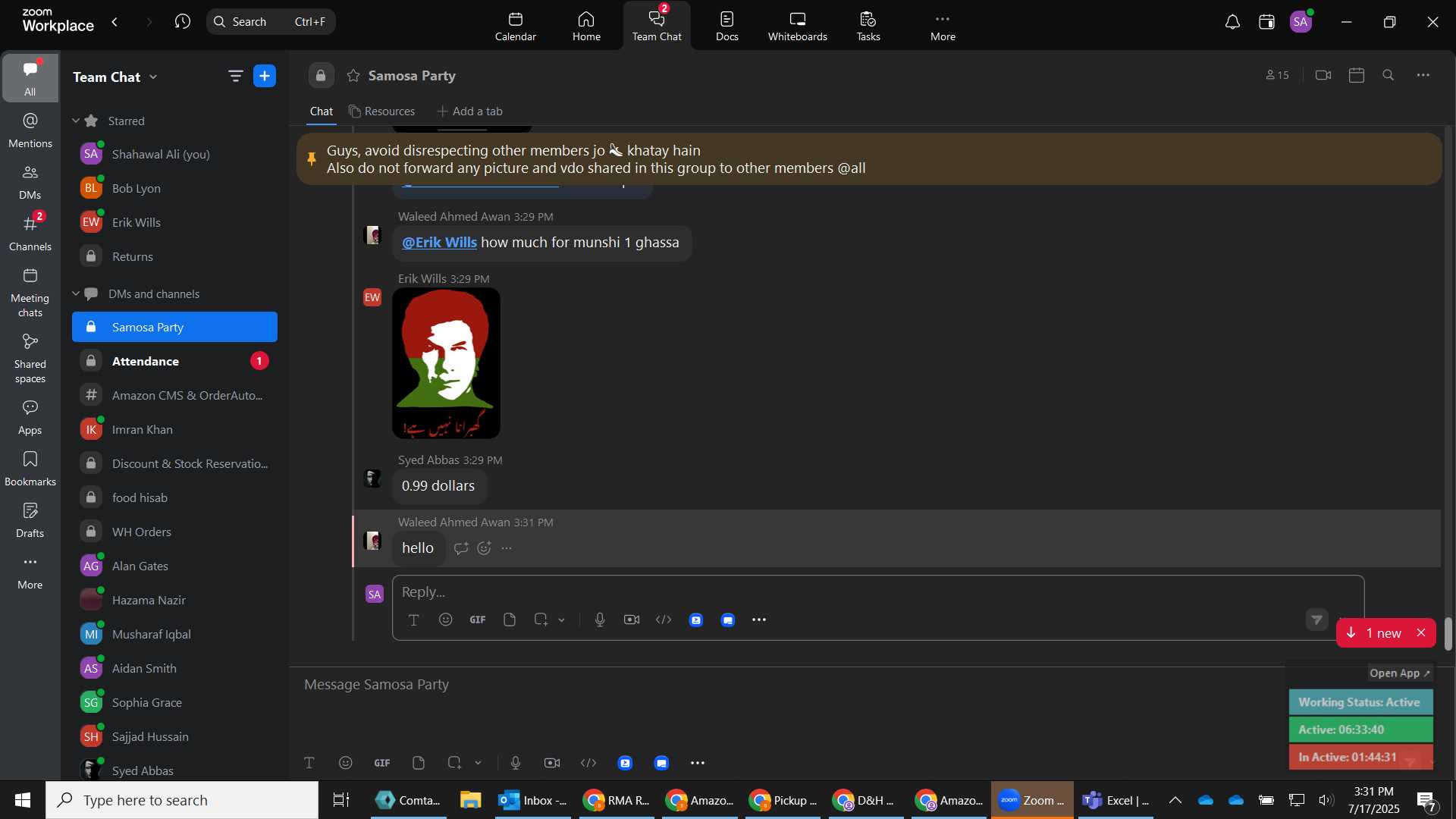Dismiss the 1 new message badge
1456x819 pixels.
coord(1422,633)
